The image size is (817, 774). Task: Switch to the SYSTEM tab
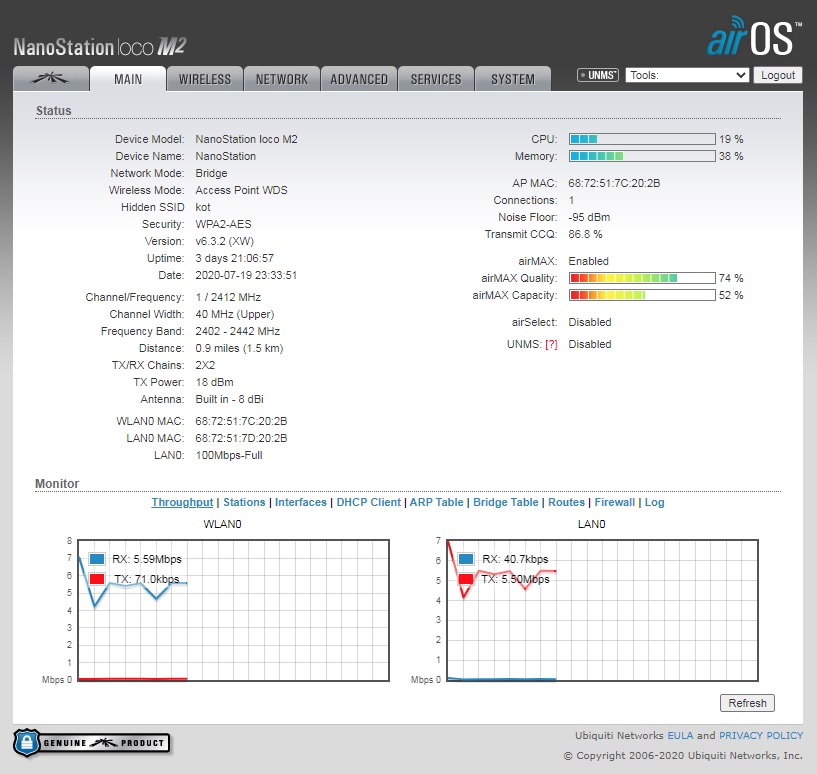point(513,79)
